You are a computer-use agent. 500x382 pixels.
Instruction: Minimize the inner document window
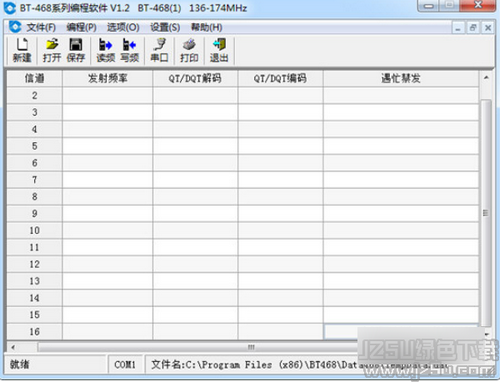click(x=458, y=28)
